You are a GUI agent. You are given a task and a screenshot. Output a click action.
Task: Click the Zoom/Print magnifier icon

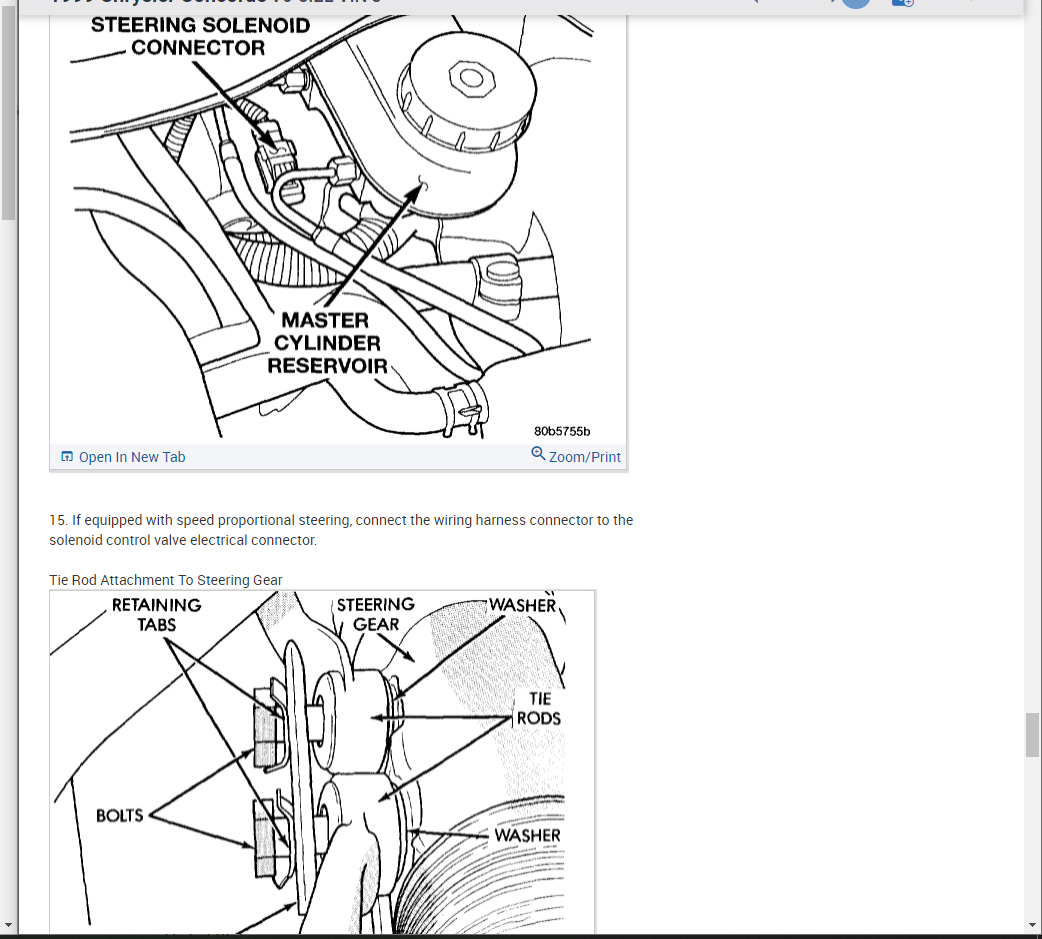pyautogui.click(x=538, y=454)
